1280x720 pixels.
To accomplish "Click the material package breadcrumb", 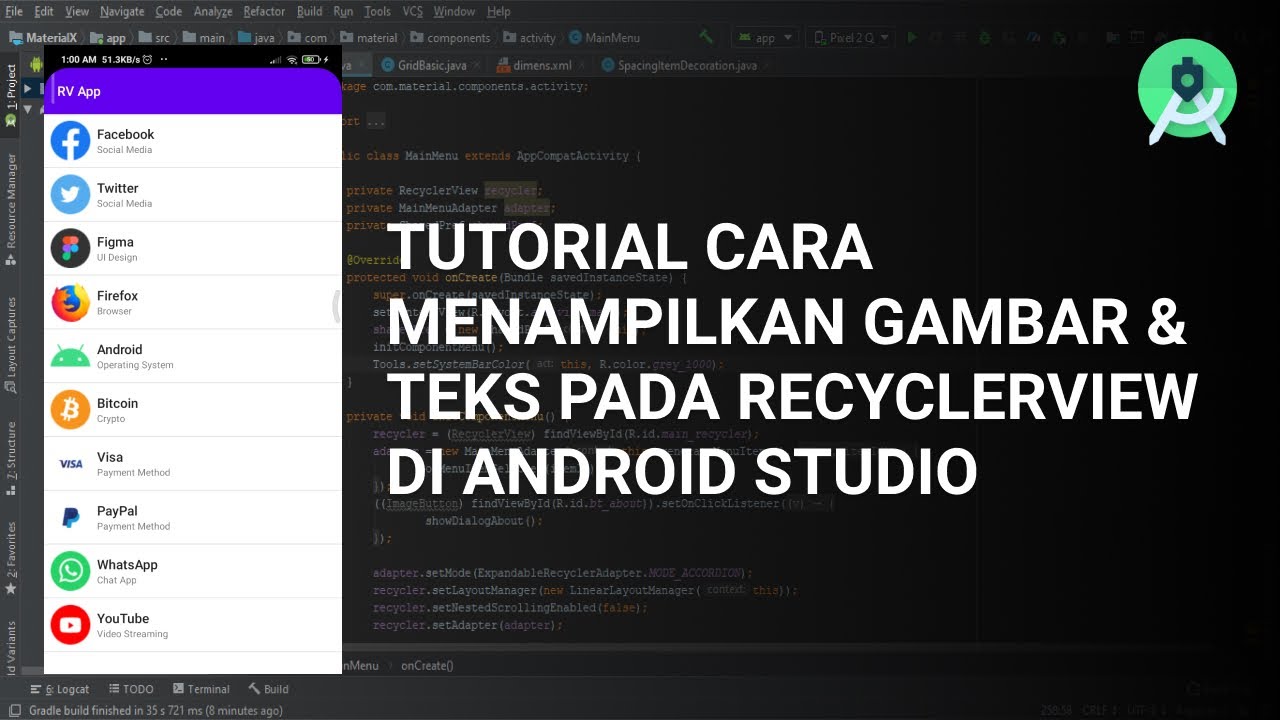I will click(369, 38).
